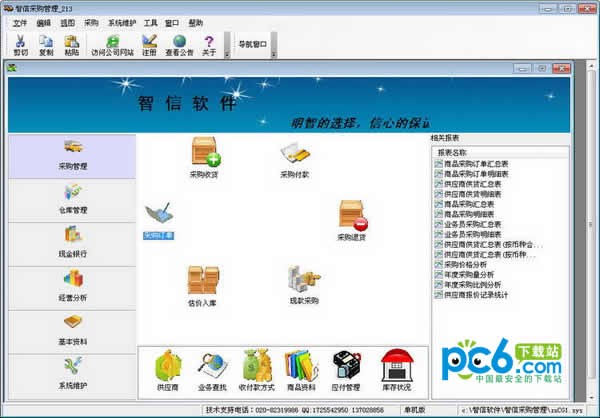This screenshot has width=600, height=418.
Task: Open the 供应商 shortcut icon
Action: point(168,370)
